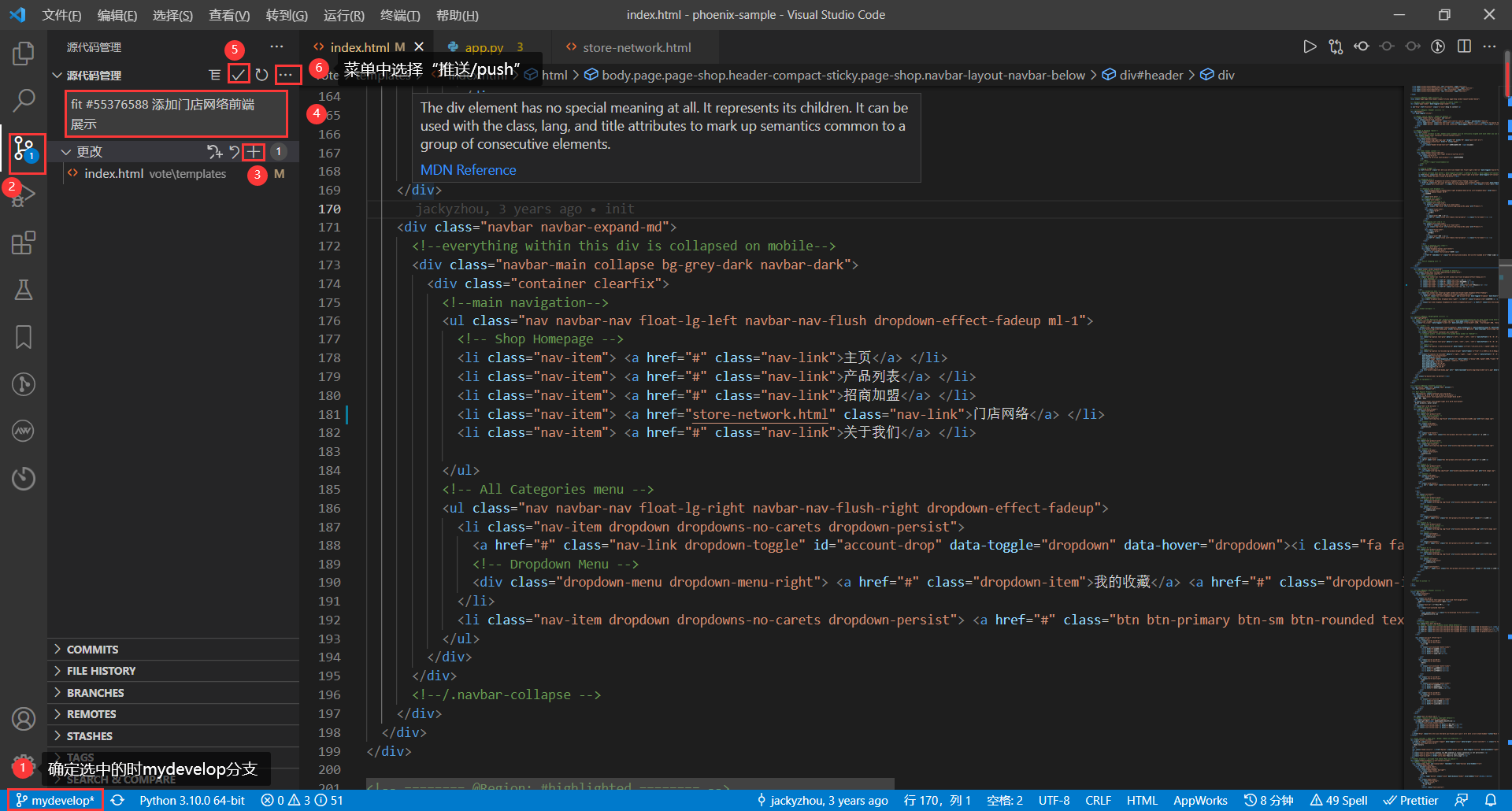The width and height of the screenshot is (1512, 811).
Task: Open the Search view in activity bar
Action: coord(24,100)
